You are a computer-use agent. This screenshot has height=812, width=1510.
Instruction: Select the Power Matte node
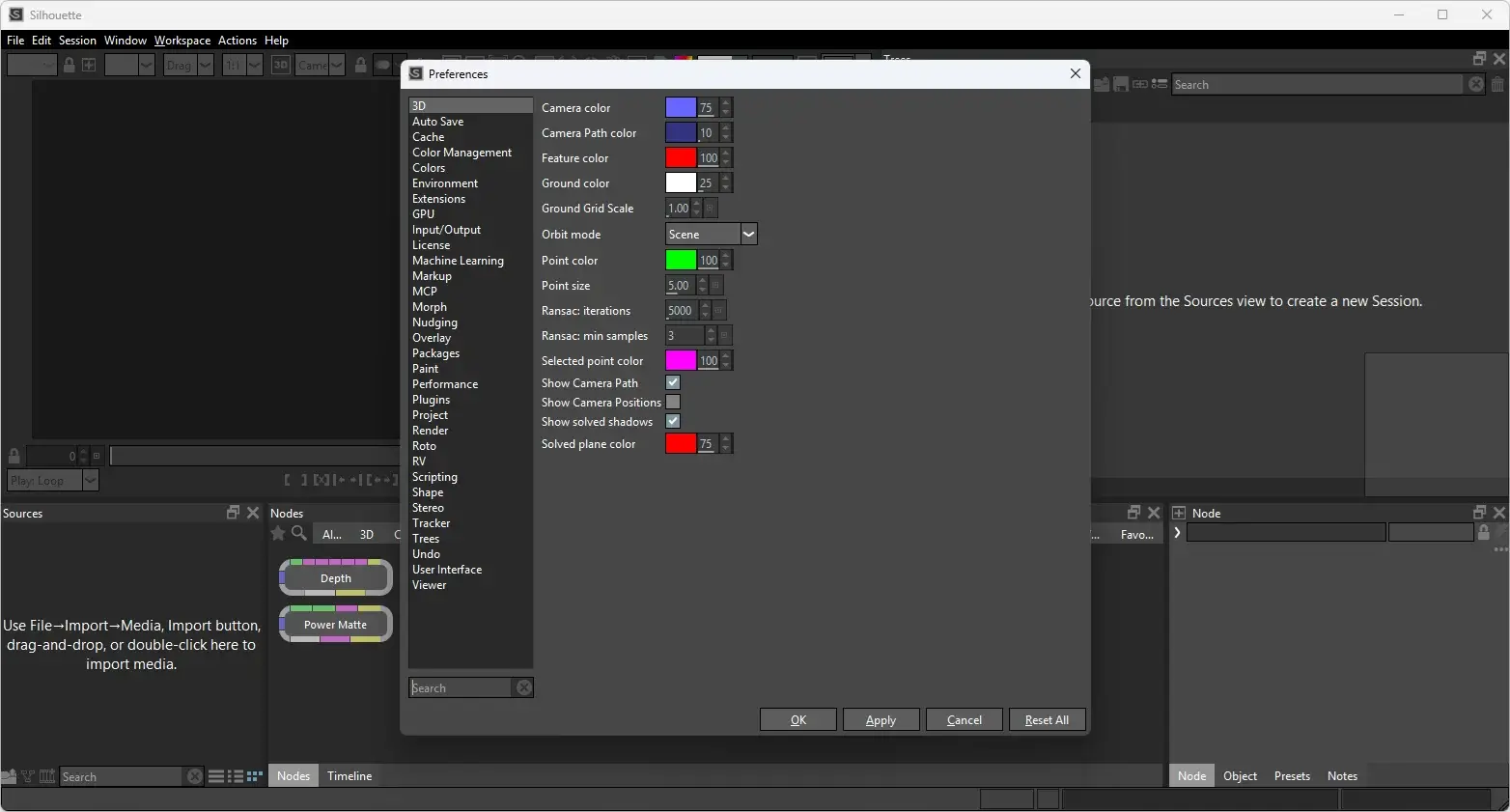336,625
